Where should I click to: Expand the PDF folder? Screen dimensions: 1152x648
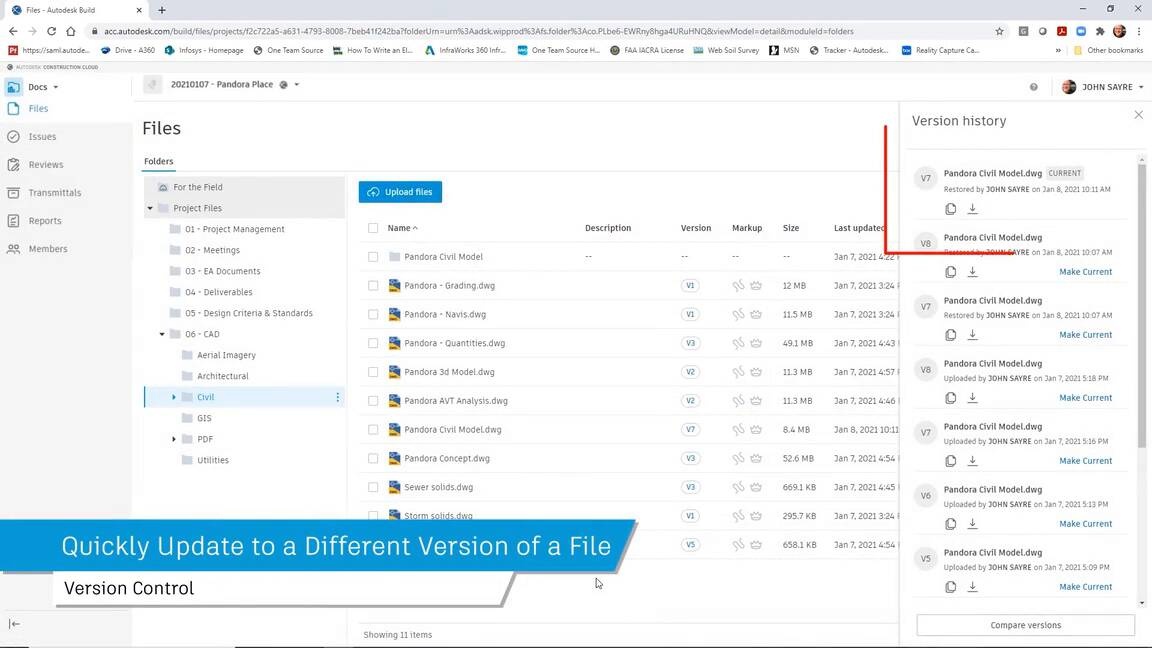(174, 439)
